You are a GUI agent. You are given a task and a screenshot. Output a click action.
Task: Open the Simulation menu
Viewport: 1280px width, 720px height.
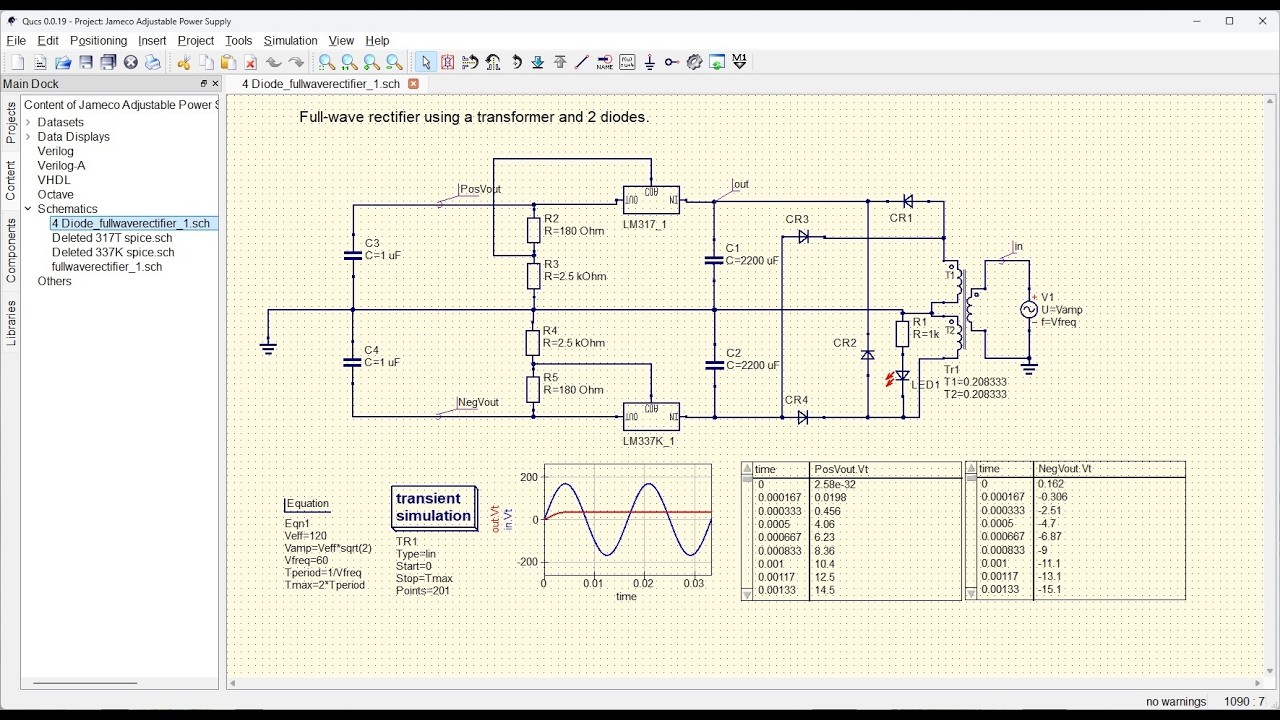(291, 41)
